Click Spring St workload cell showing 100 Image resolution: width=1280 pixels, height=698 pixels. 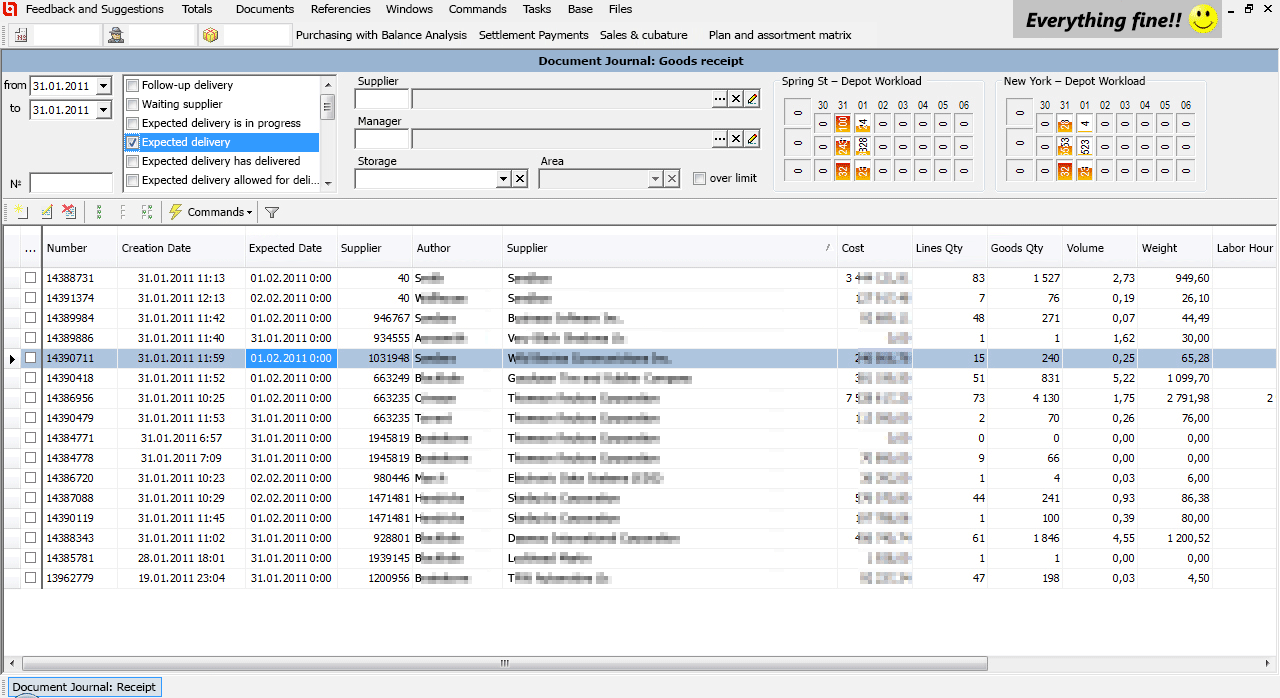click(x=843, y=124)
